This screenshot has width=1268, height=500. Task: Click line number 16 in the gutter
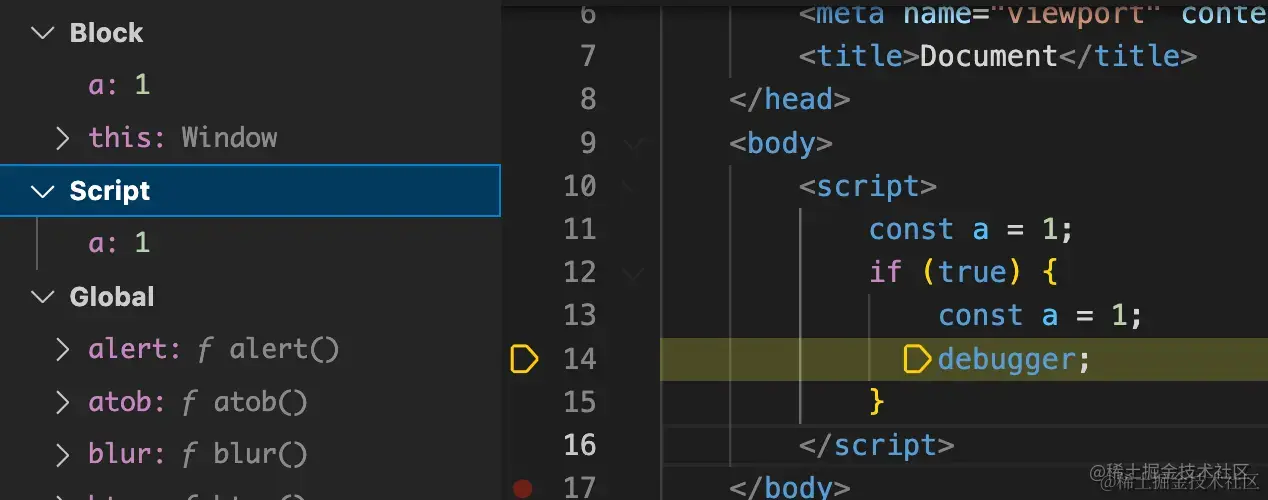(x=580, y=445)
